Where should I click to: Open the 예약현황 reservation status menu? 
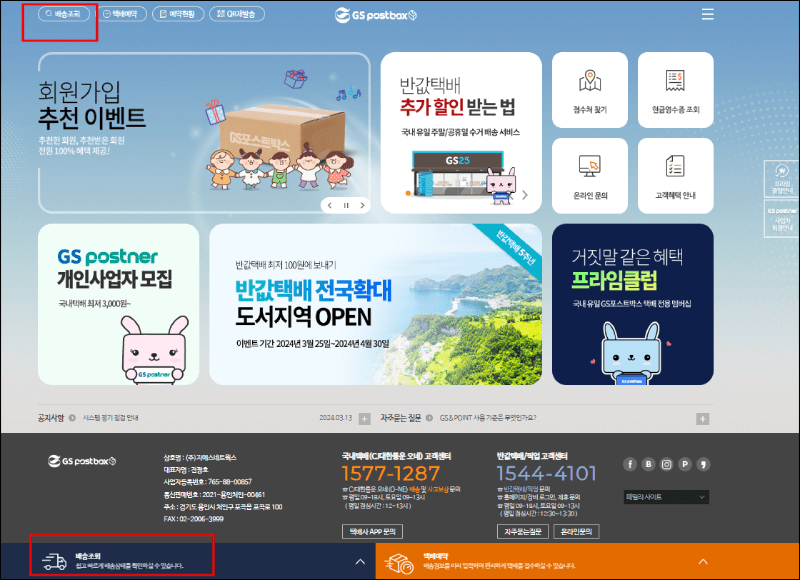178,14
